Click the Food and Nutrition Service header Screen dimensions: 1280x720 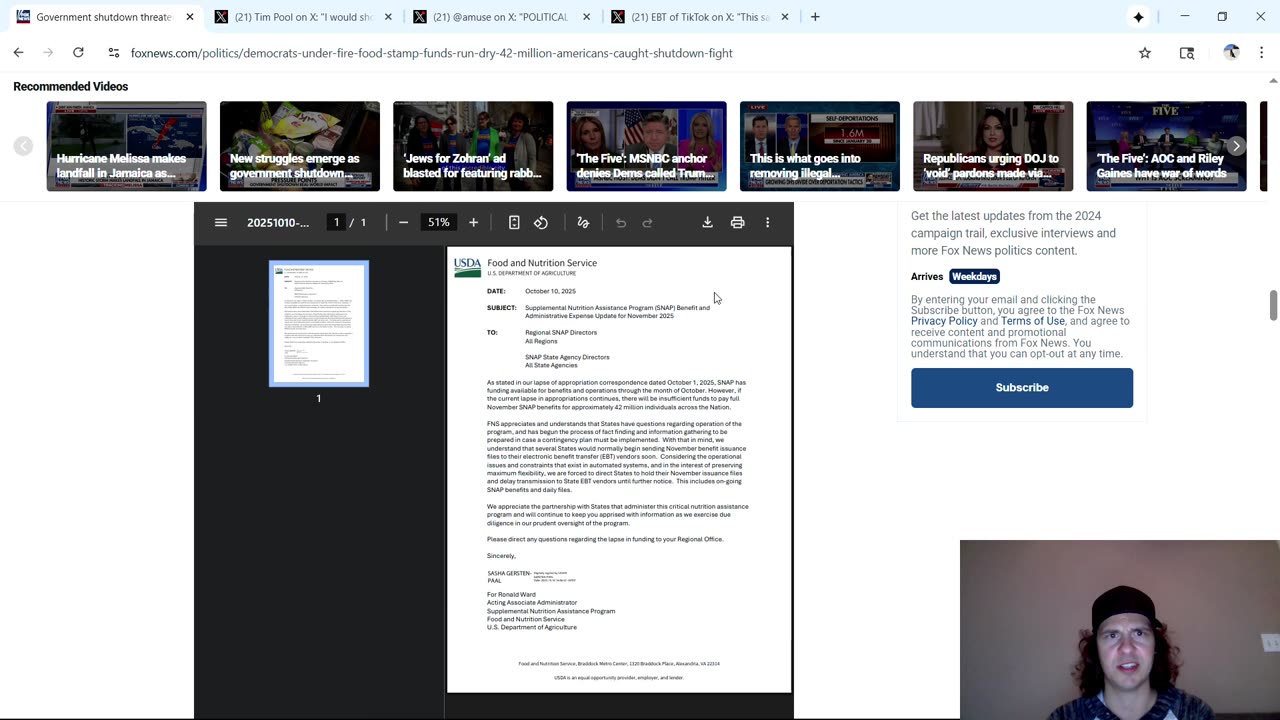542,263
